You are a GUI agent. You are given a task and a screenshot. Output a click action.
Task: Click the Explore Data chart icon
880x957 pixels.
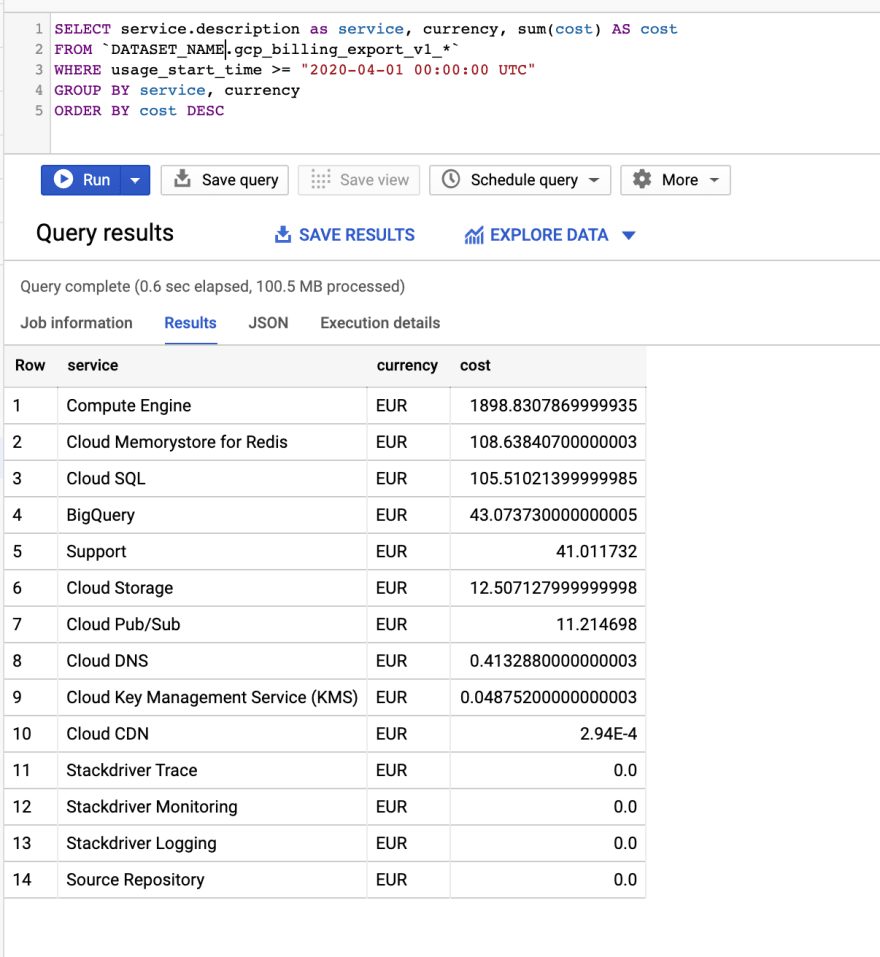[x=474, y=235]
